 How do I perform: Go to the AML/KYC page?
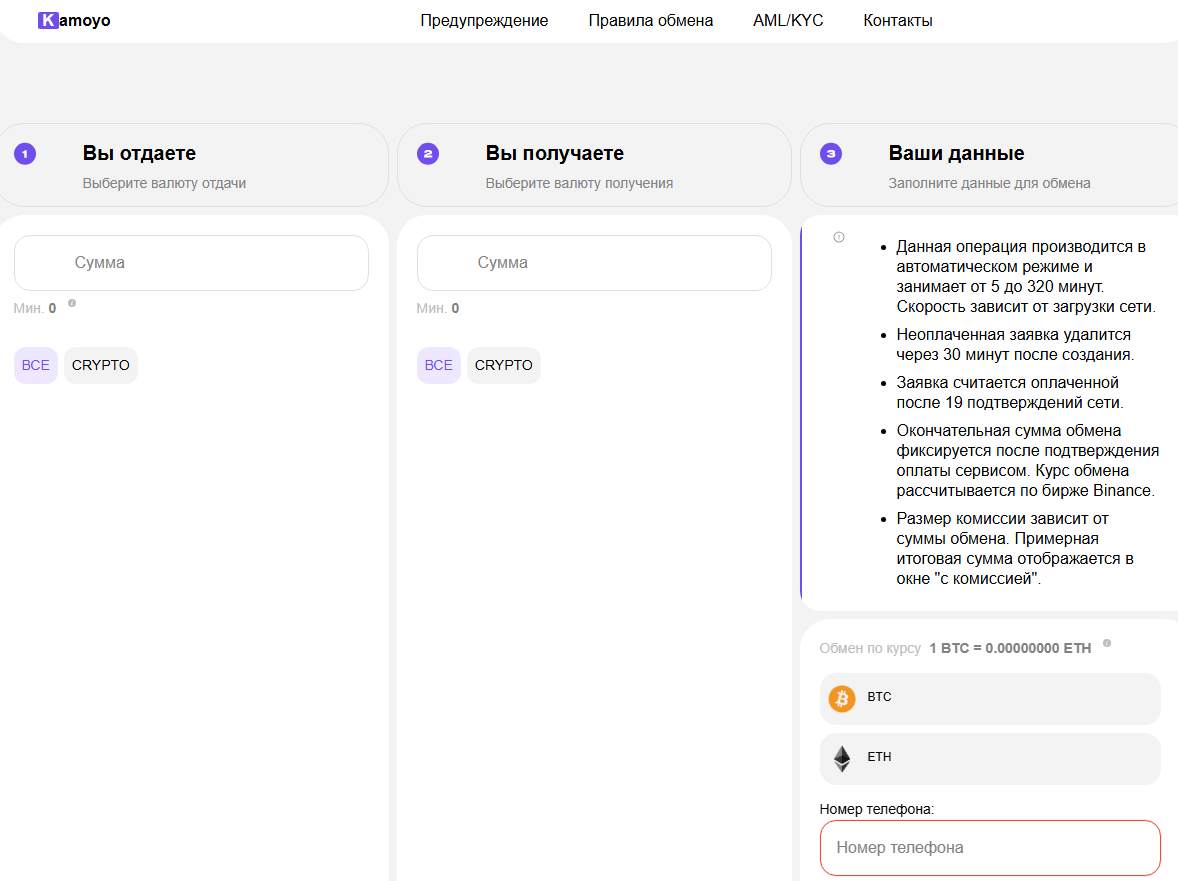pyautogui.click(x=788, y=20)
